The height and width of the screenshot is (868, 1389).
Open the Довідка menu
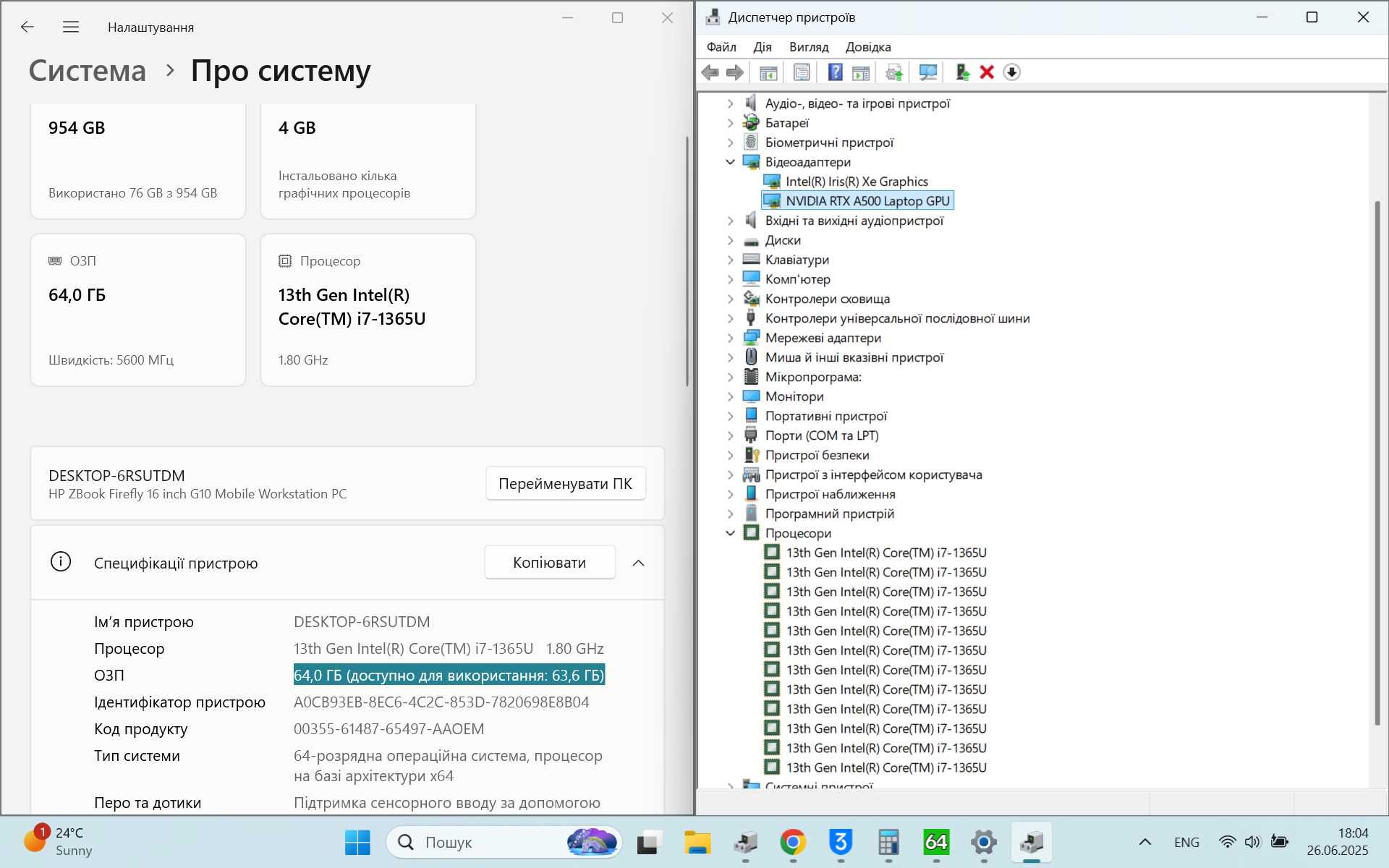[868, 47]
